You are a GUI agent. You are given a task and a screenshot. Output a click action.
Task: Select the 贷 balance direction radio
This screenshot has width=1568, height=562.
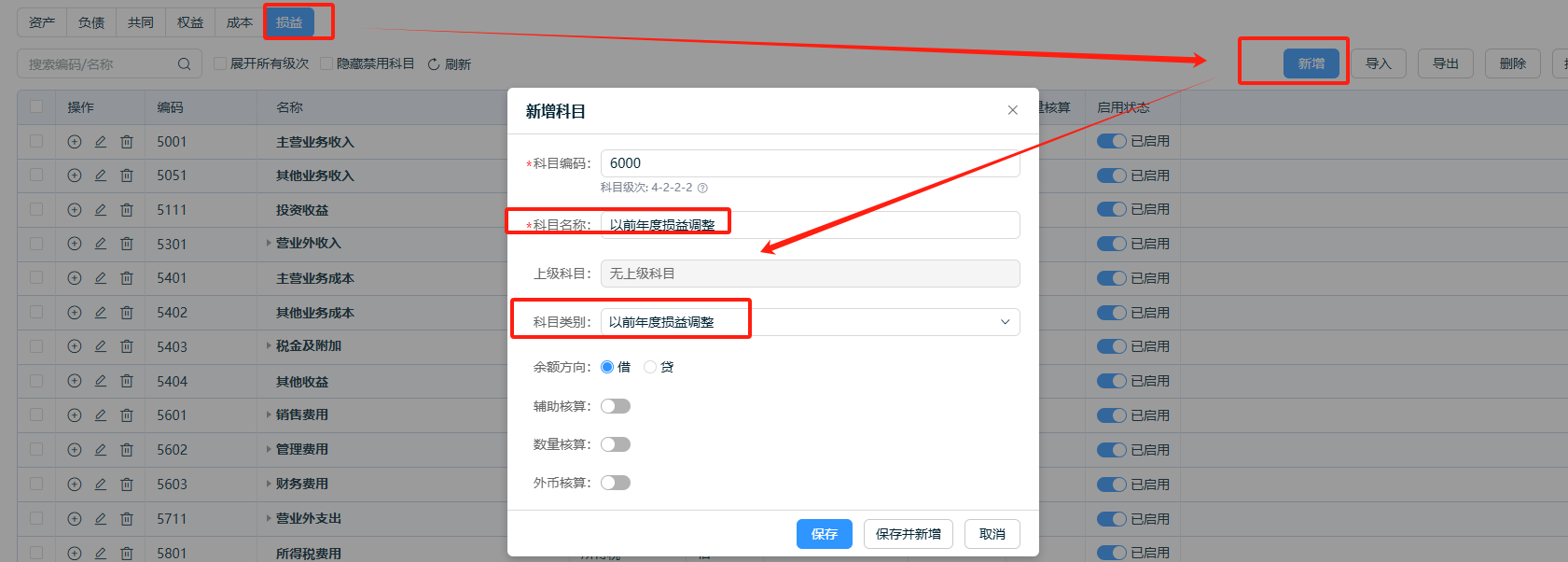[x=650, y=367]
